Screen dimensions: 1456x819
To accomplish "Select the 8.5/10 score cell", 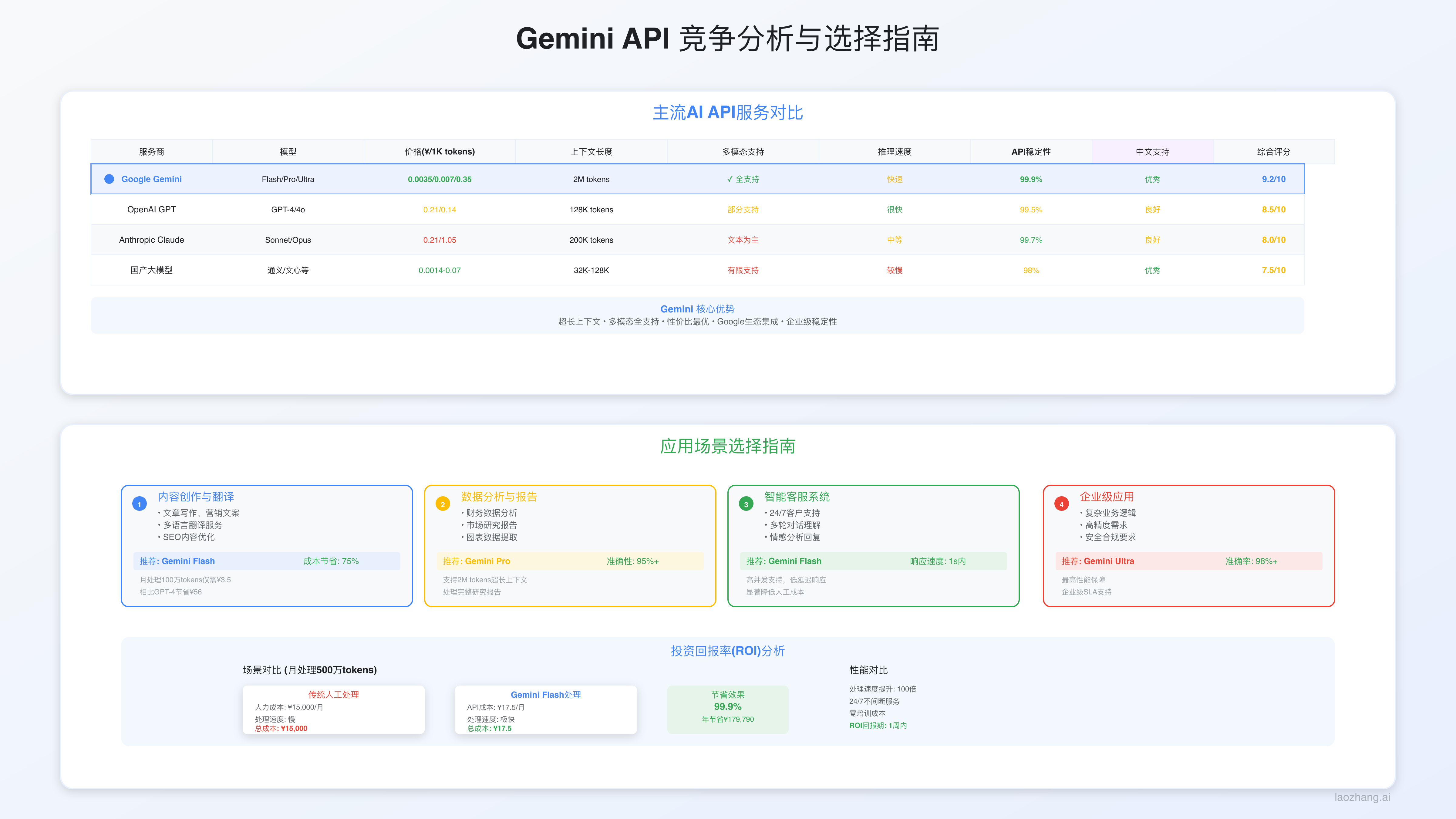I will 1274,210.
